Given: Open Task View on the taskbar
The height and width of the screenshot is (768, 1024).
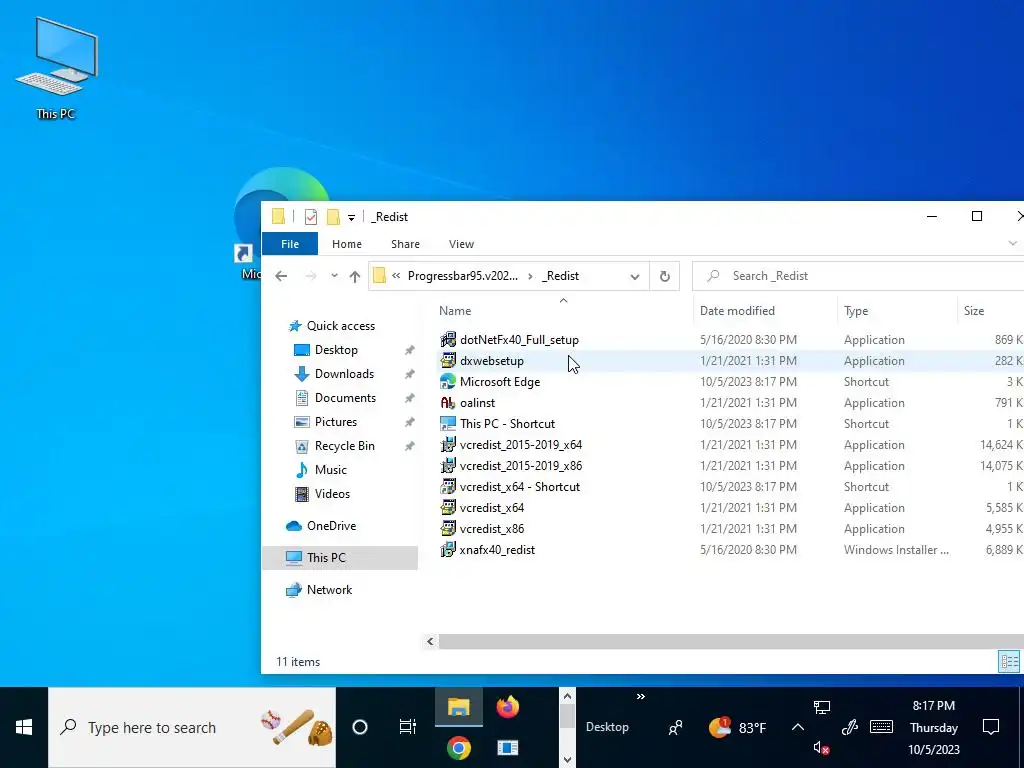Looking at the screenshot, I should click(x=408, y=727).
